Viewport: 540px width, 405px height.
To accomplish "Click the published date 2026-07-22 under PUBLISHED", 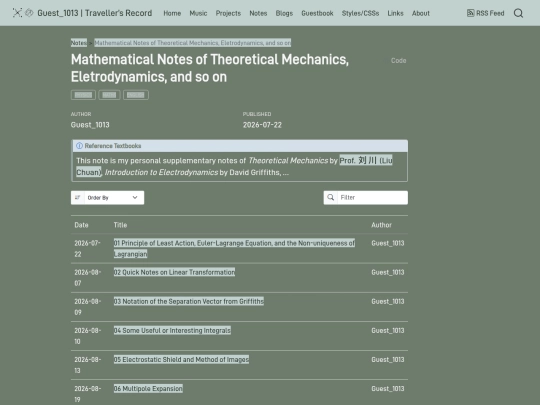I will pos(262,125).
